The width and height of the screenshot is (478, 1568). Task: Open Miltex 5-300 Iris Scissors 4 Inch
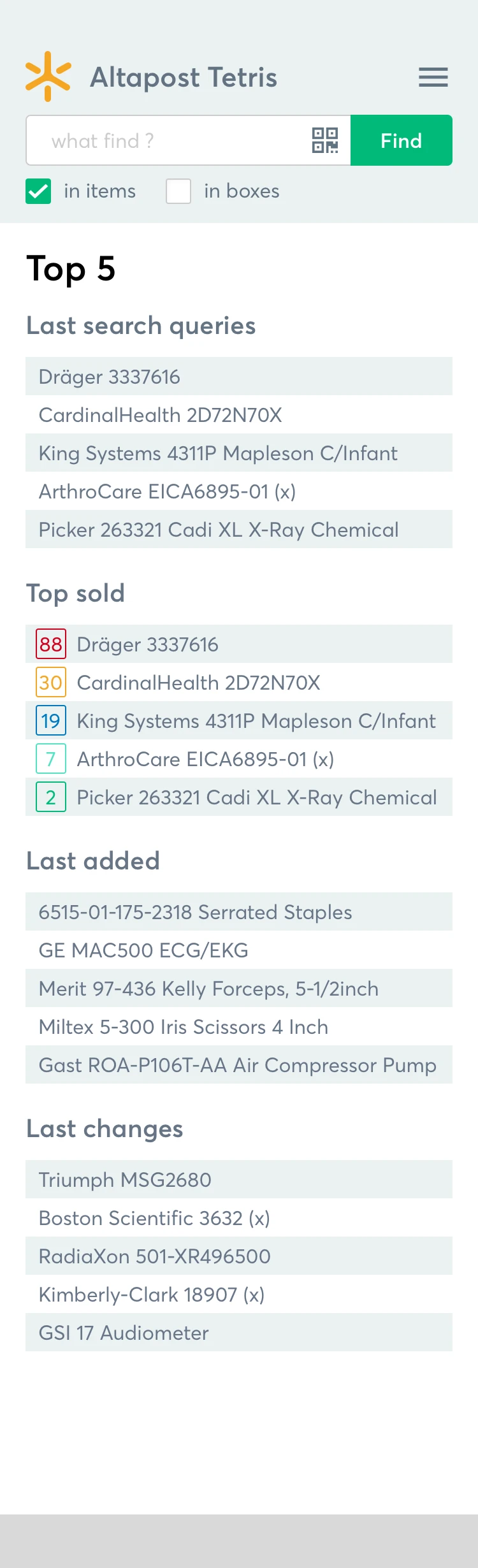[184, 1027]
